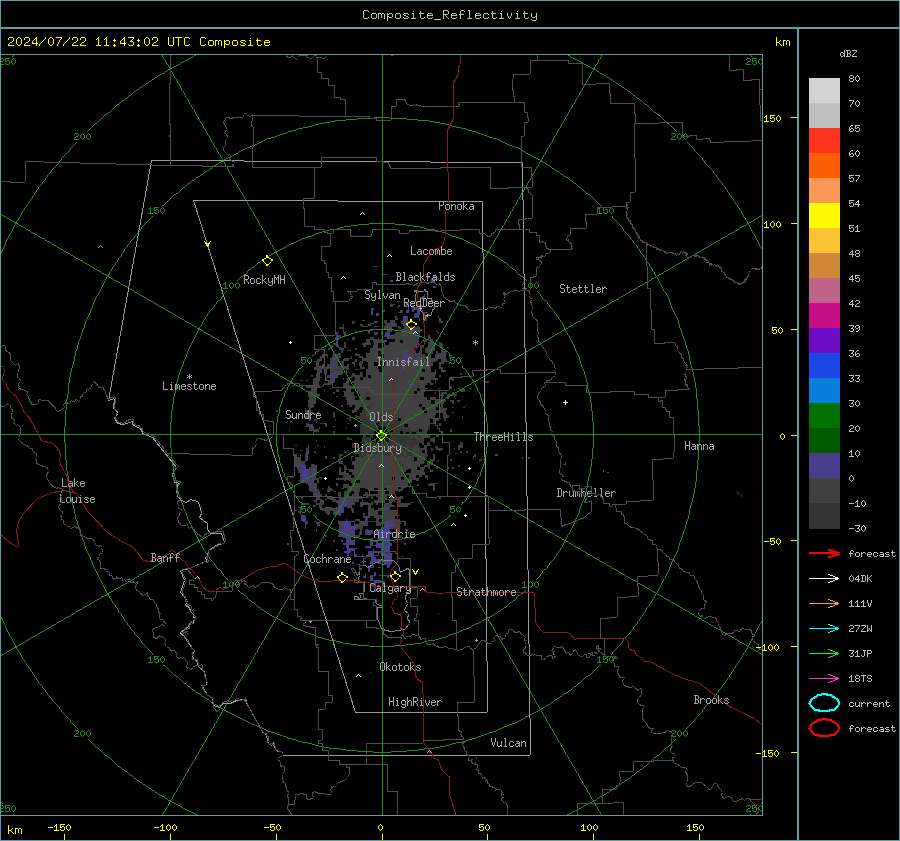The image size is (900, 841).
Task: Click the Lake Louise label
Action: [x=77, y=491]
